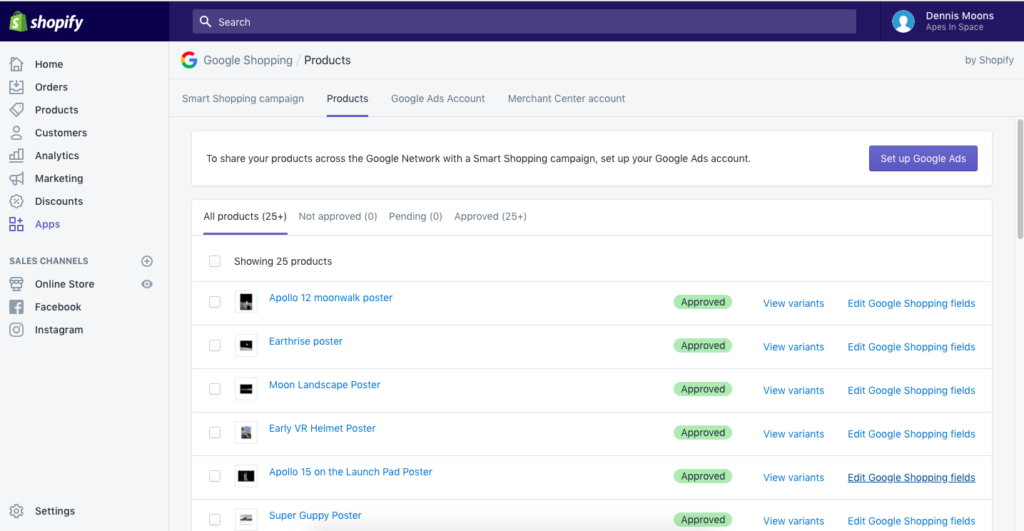
Task: Click the page vertical scrollbar
Action: [x=1019, y=179]
